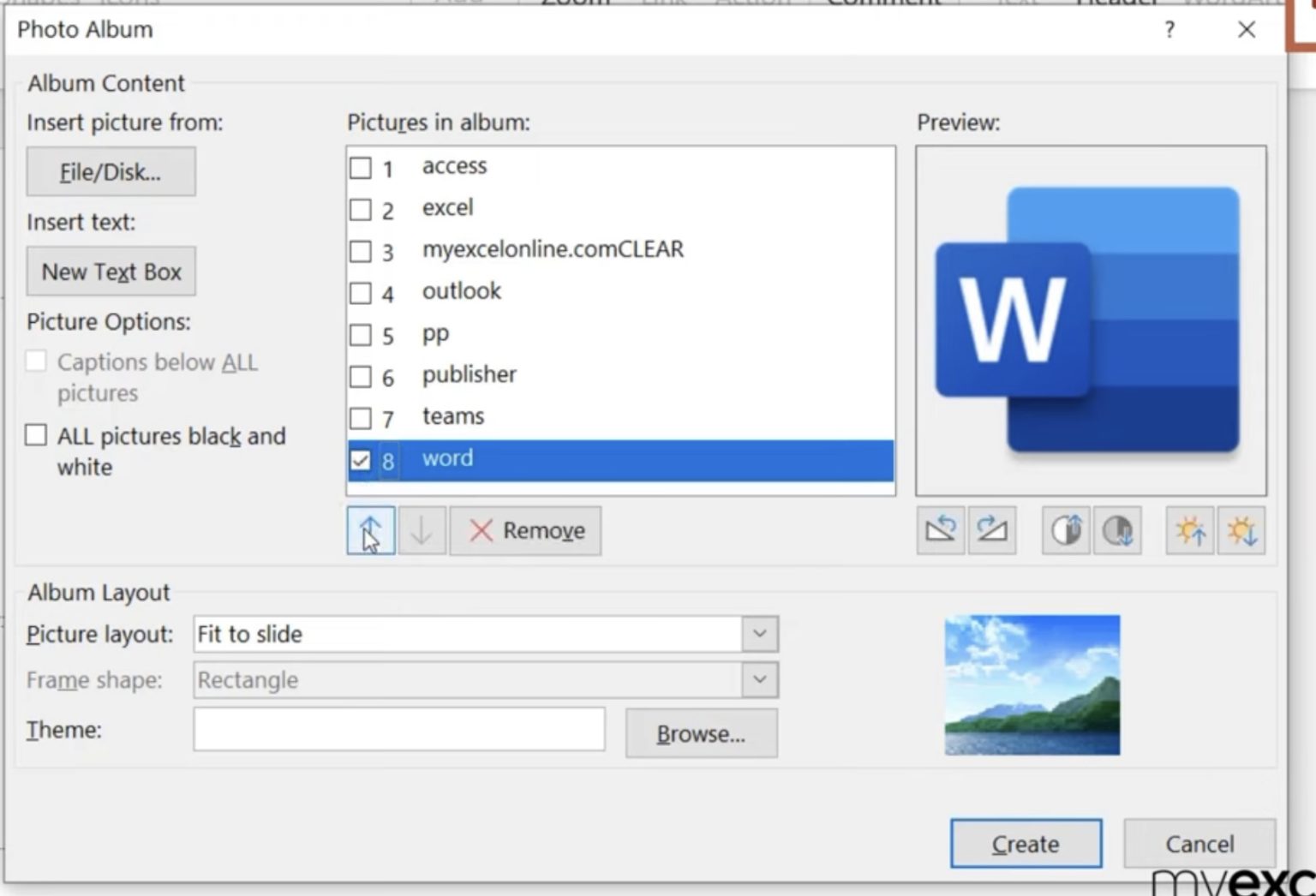Open the Picture layout dropdown

[757, 634]
